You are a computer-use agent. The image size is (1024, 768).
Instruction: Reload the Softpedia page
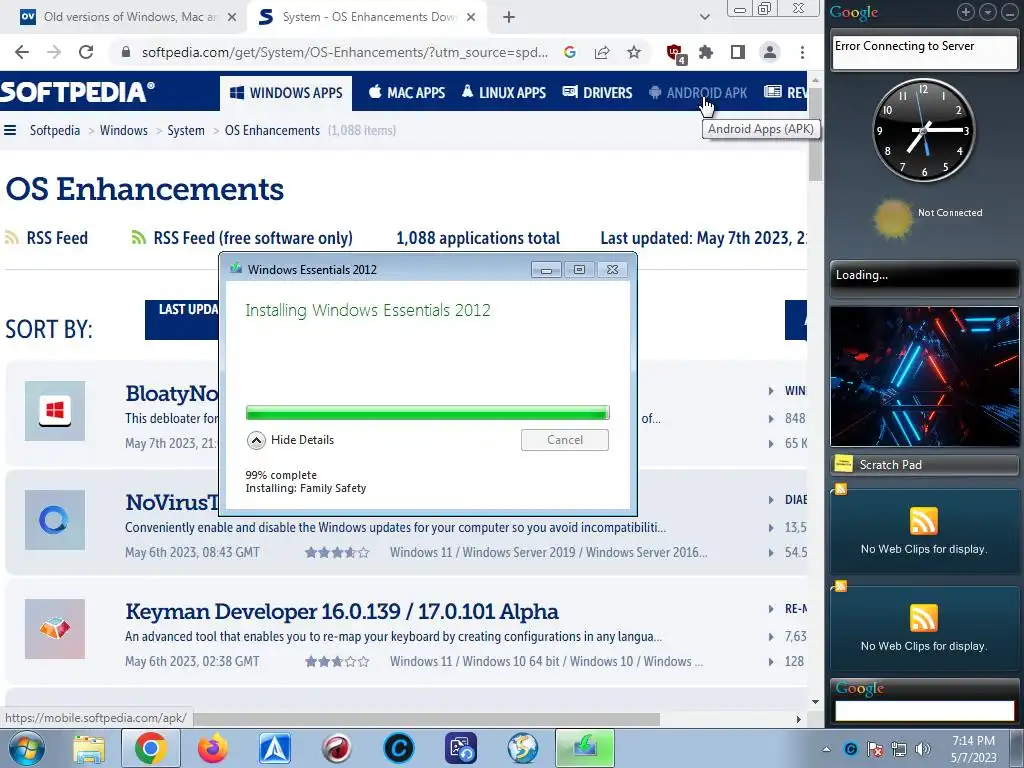tap(86, 52)
